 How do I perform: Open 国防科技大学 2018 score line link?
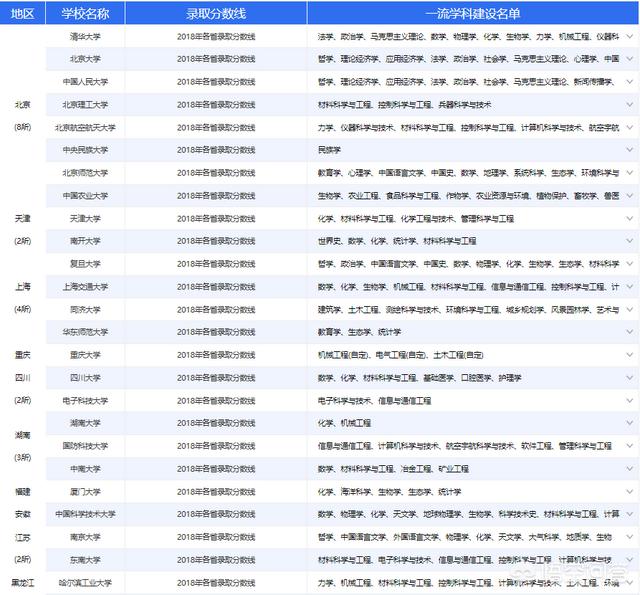[216, 446]
